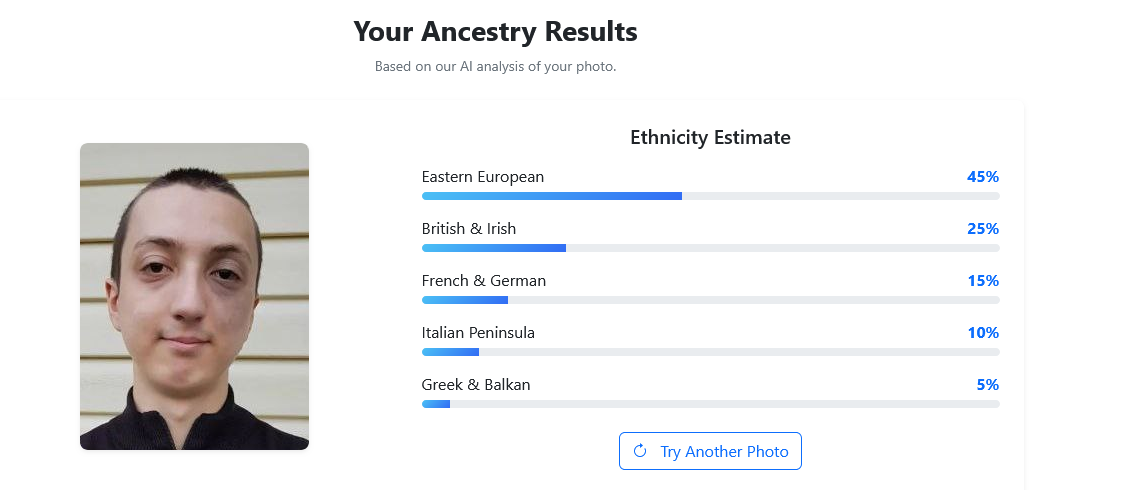Click the Eastern European progress bar
The image size is (1125, 490).
(x=710, y=196)
